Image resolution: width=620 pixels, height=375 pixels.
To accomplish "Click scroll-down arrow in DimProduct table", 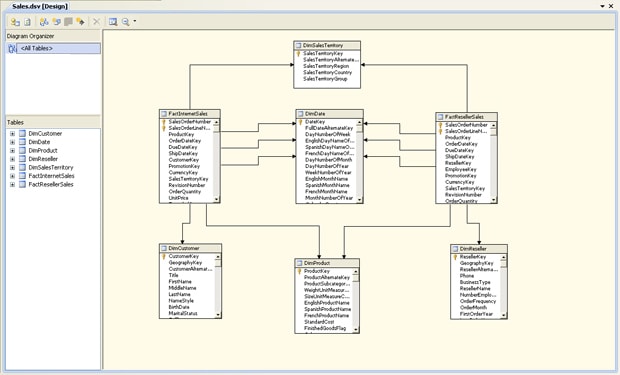I will tap(355, 330).
